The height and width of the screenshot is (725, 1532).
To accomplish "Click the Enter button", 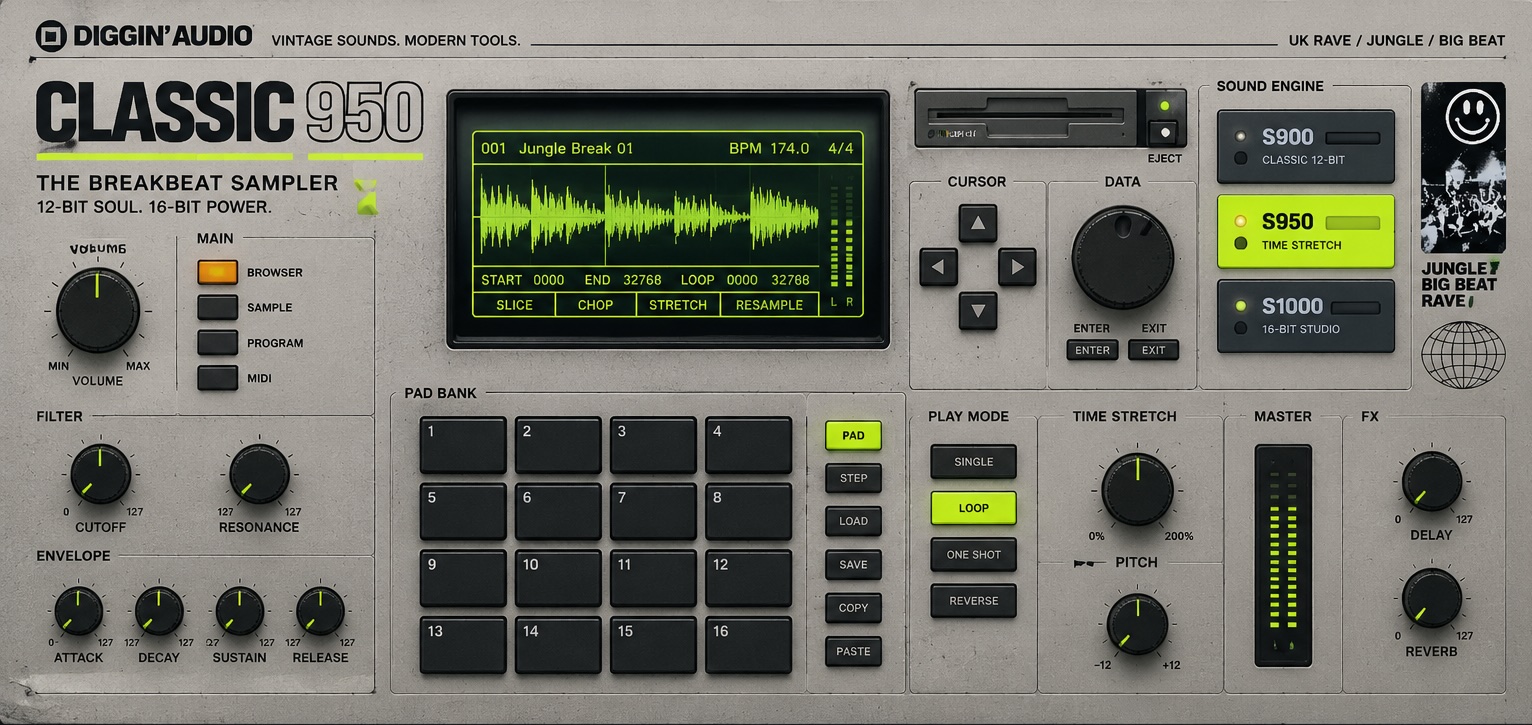I will tap(1093, 350).
